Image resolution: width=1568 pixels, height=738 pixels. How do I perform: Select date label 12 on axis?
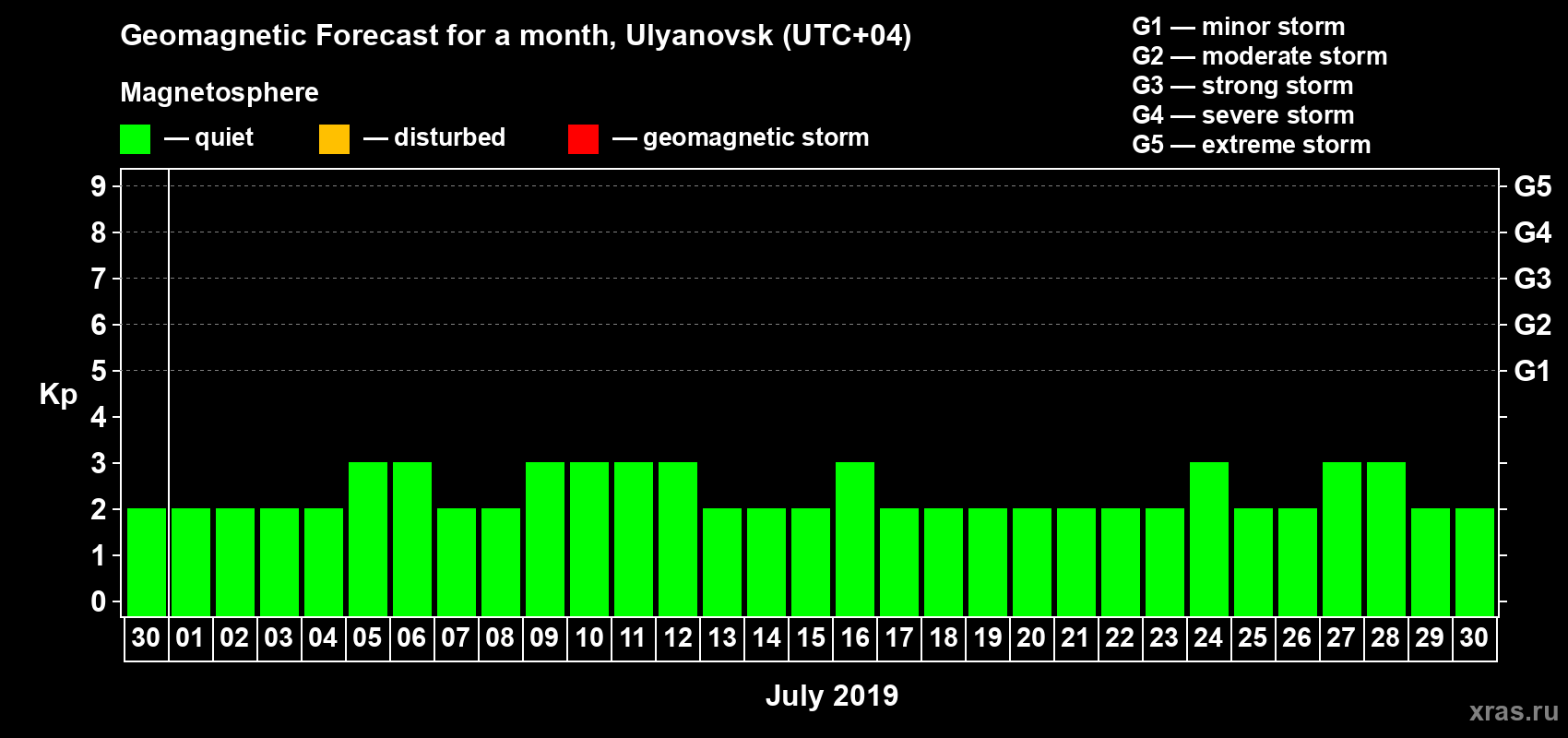[x=678, y=637]
